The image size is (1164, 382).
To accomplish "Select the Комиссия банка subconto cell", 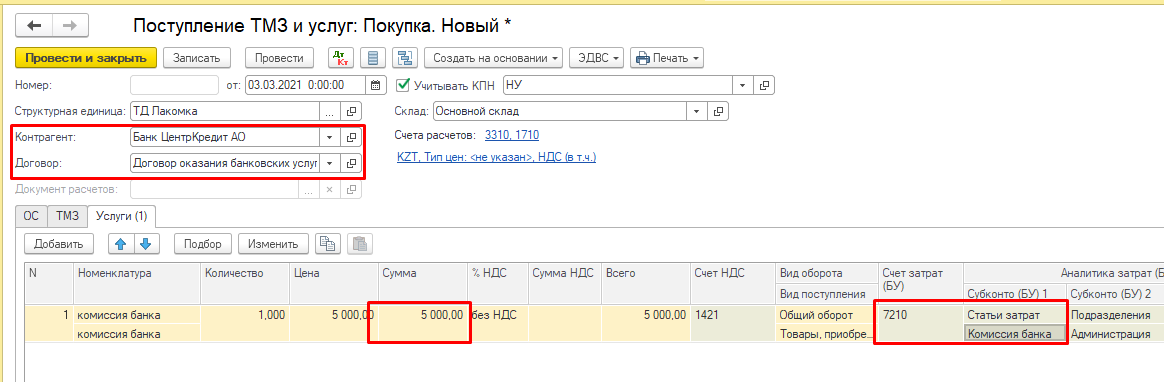I will [x=1015, y=334].
